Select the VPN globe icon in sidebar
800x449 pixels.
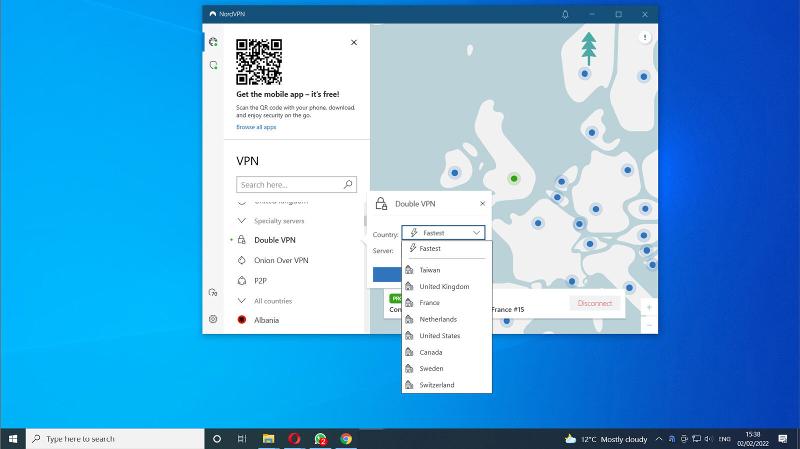[x=213, y=42]
